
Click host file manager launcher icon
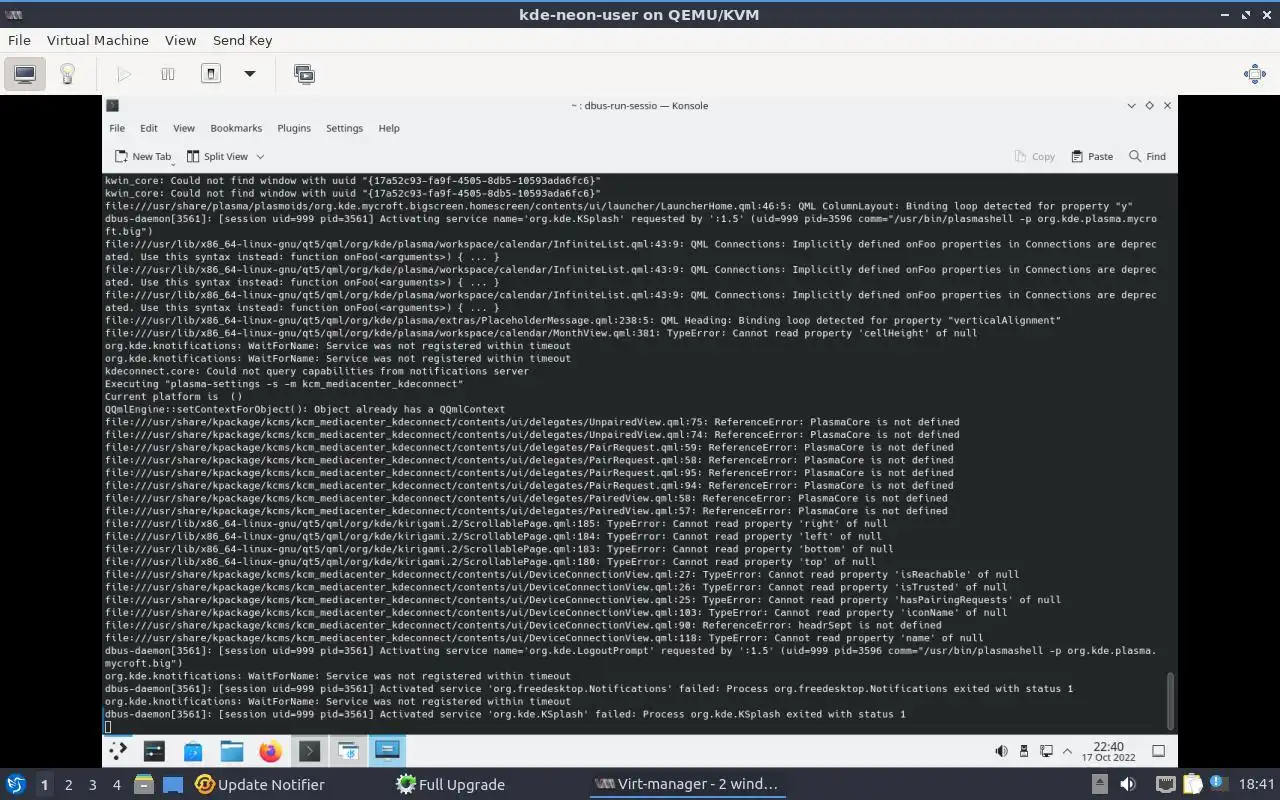(x=143, y=785)
